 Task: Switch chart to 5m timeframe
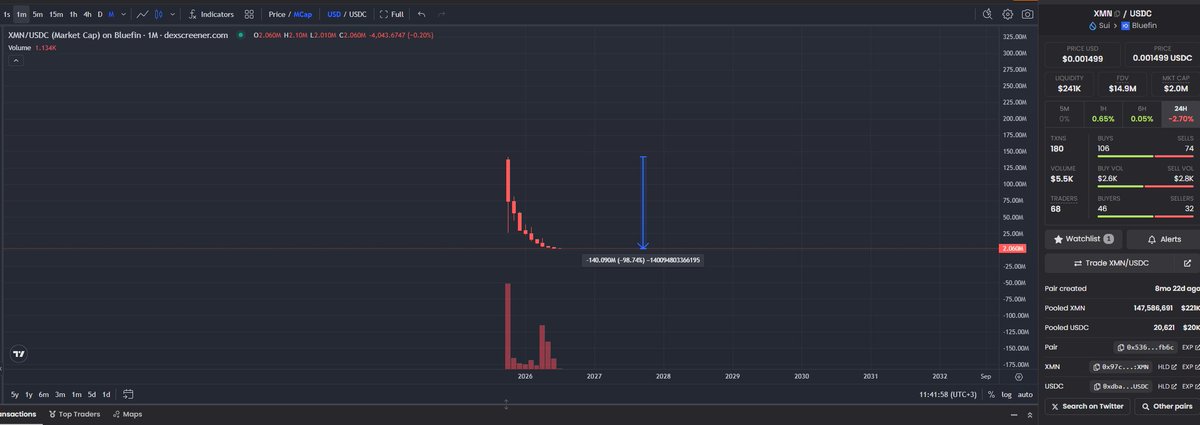[x=37, y=15]
